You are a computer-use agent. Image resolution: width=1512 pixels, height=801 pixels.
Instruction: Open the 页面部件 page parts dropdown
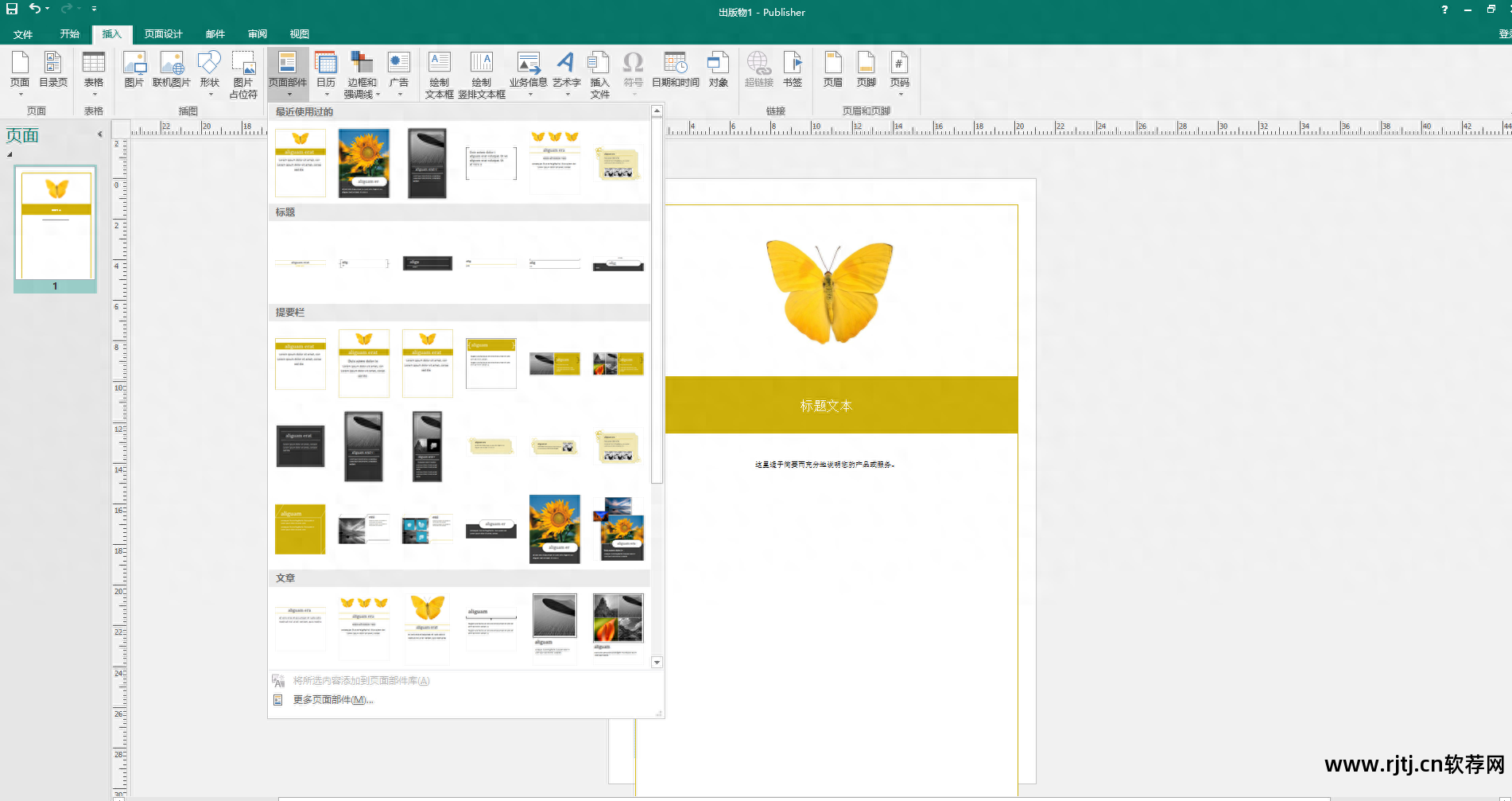pyautogui.click(x=288, y=73)
